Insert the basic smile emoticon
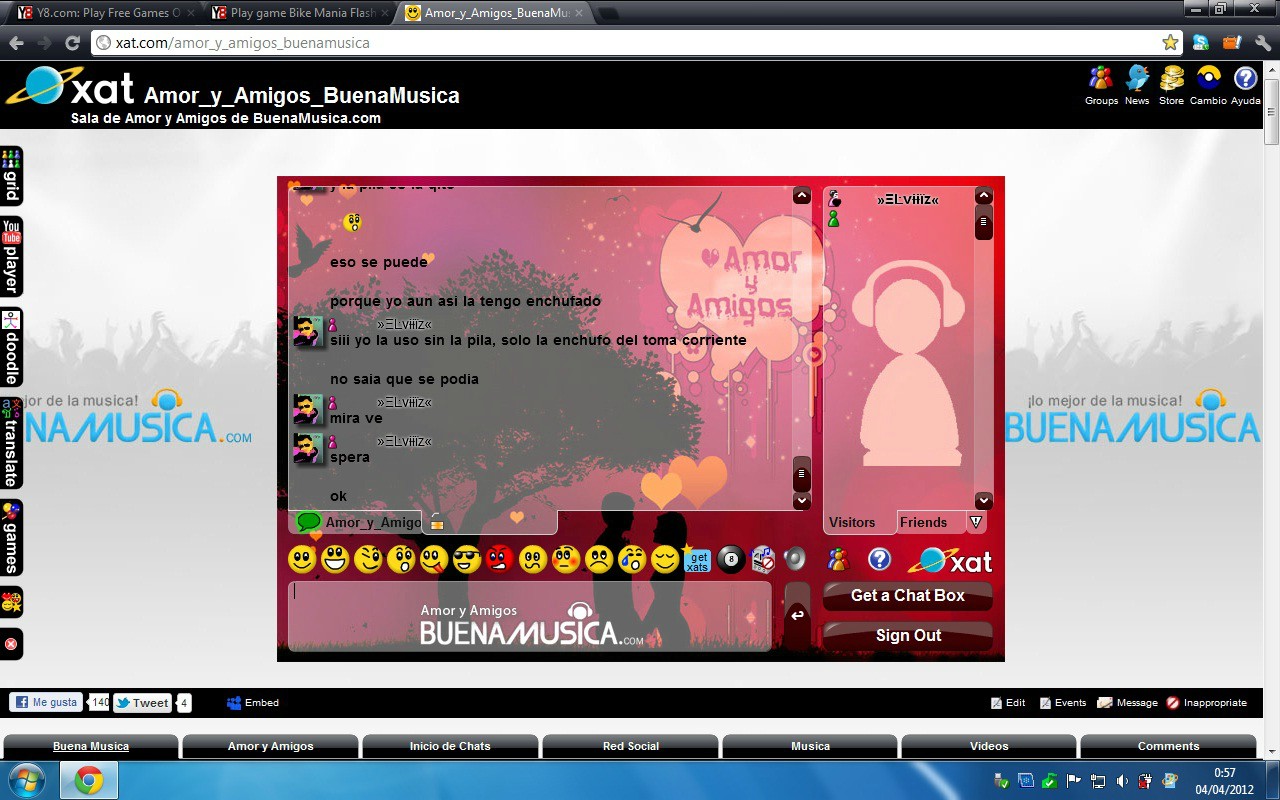This screenshot has width=1280, height=800. point(302,559)
